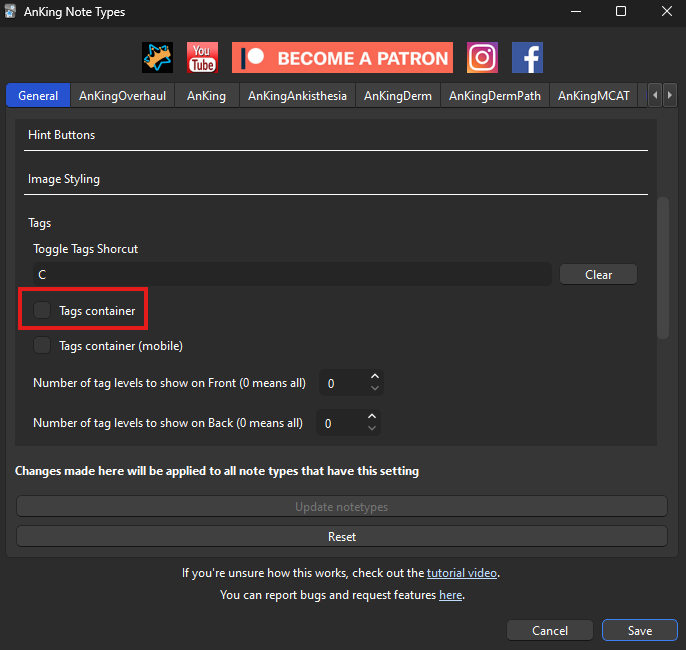The image size is (686, 650).
Task: Increase tag levels shown on Front
Action: pos(375,377)
